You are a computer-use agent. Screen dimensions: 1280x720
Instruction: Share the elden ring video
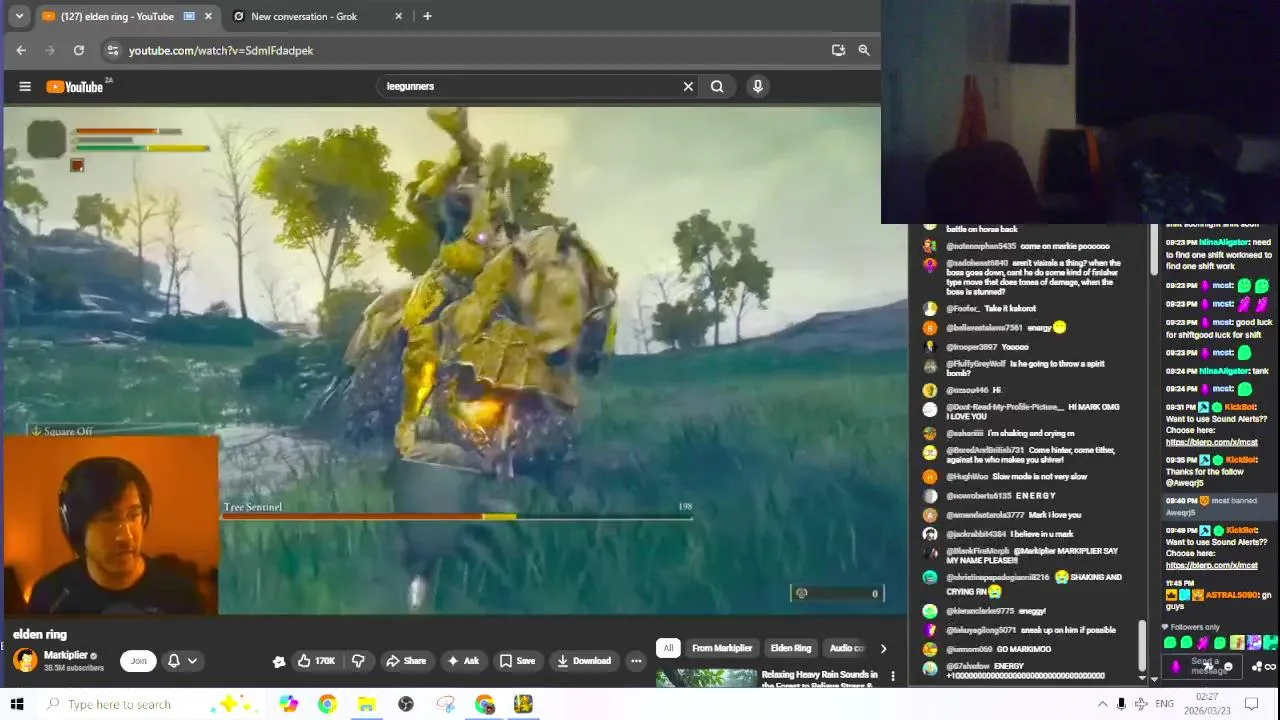click(x=406, y=661)
